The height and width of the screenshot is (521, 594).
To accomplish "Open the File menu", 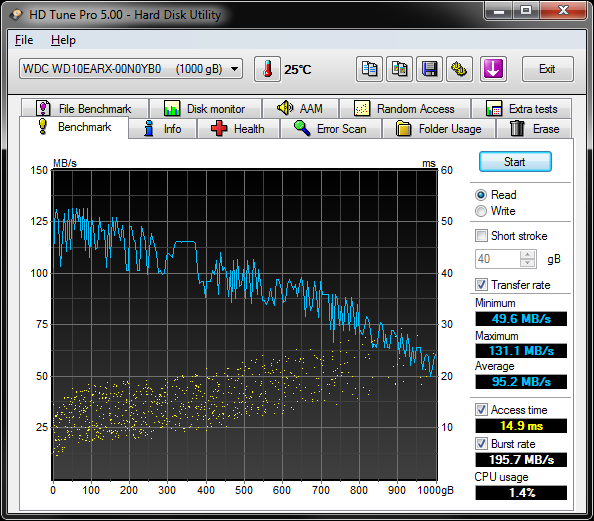I will pyautogui.click(x=24, y=40).
